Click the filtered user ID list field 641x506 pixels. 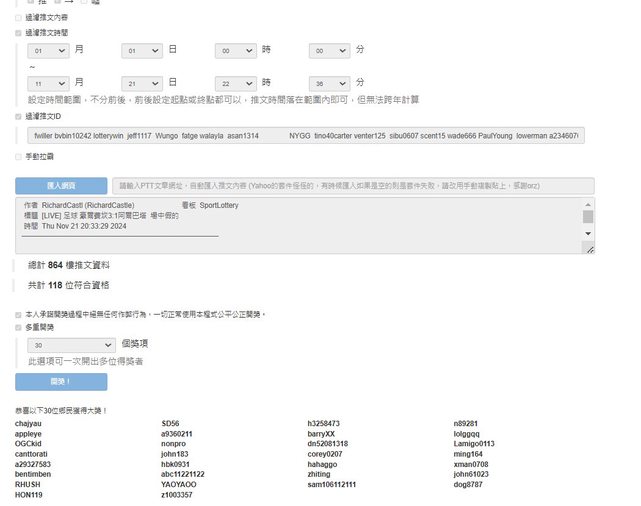coord(306,135)
